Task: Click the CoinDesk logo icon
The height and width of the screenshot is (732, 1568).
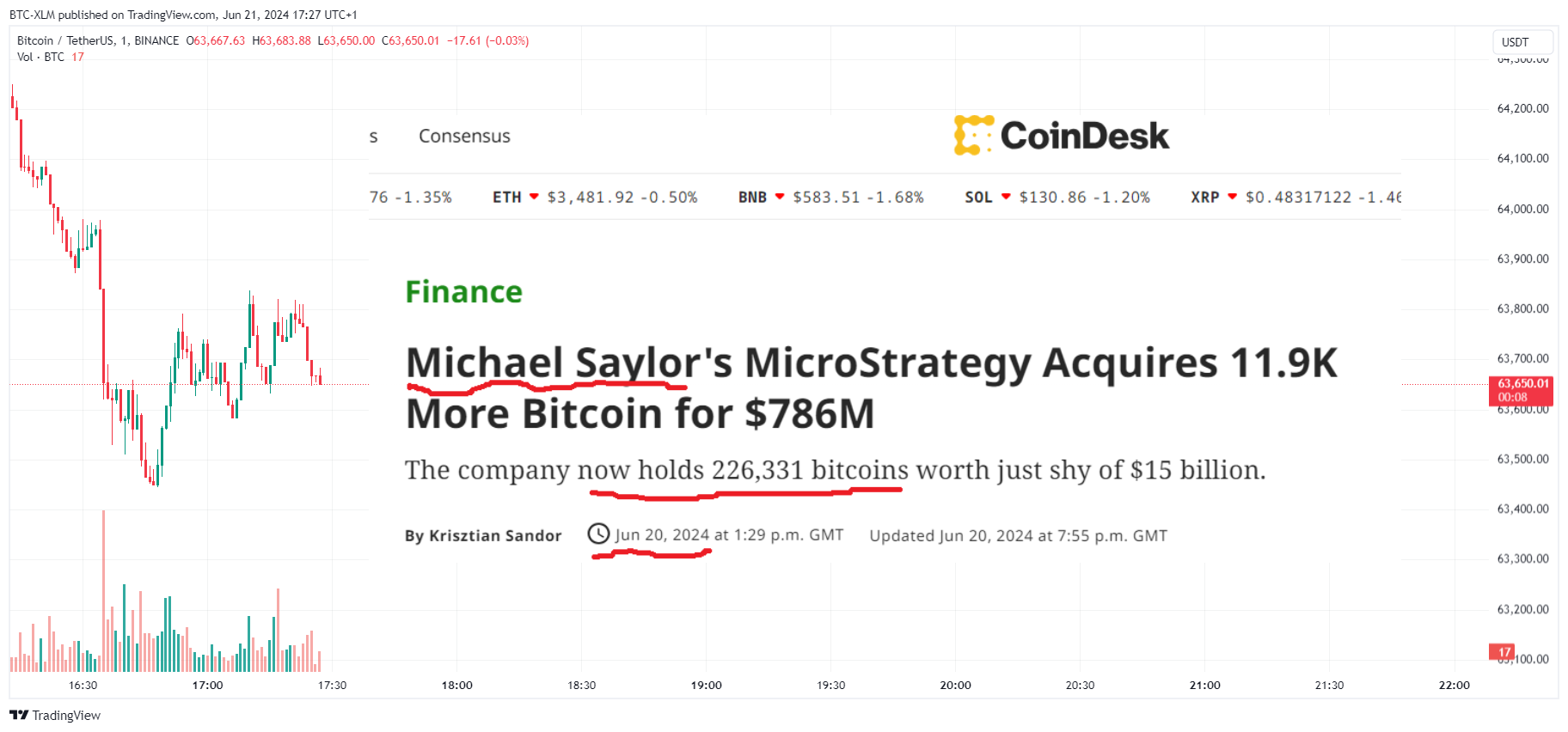Action: 973,136
